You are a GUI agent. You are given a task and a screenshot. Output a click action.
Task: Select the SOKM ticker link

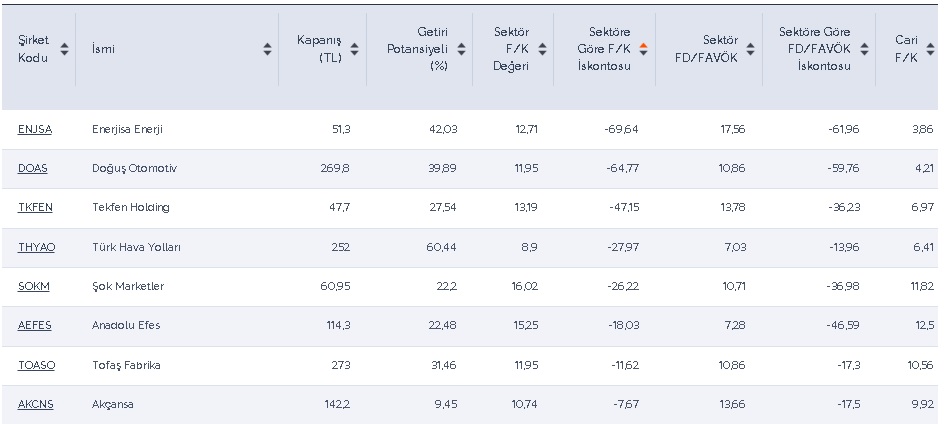tap(33, 286)
